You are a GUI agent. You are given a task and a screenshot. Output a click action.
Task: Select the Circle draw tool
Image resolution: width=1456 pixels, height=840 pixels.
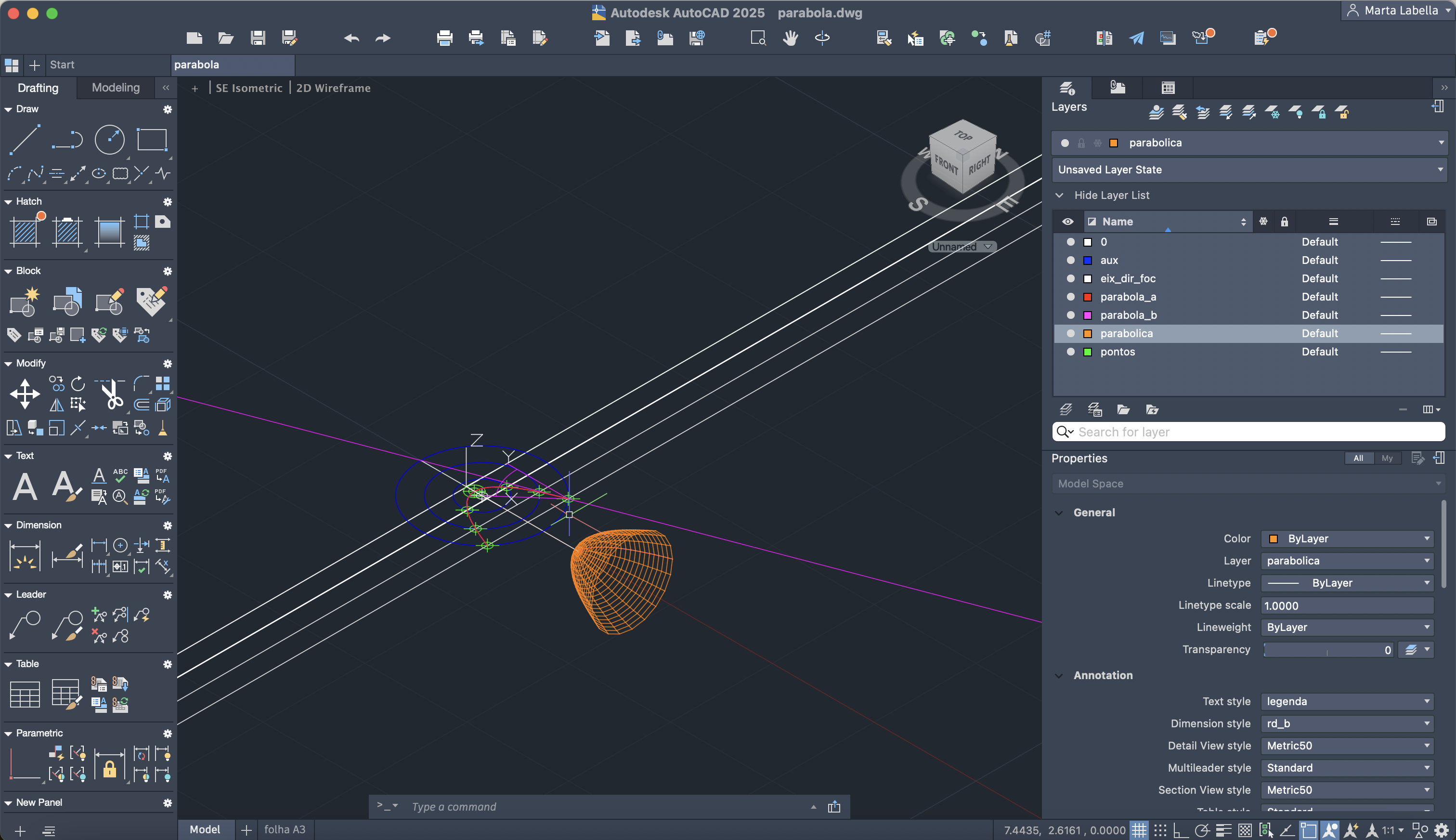[x=109, y=139]
